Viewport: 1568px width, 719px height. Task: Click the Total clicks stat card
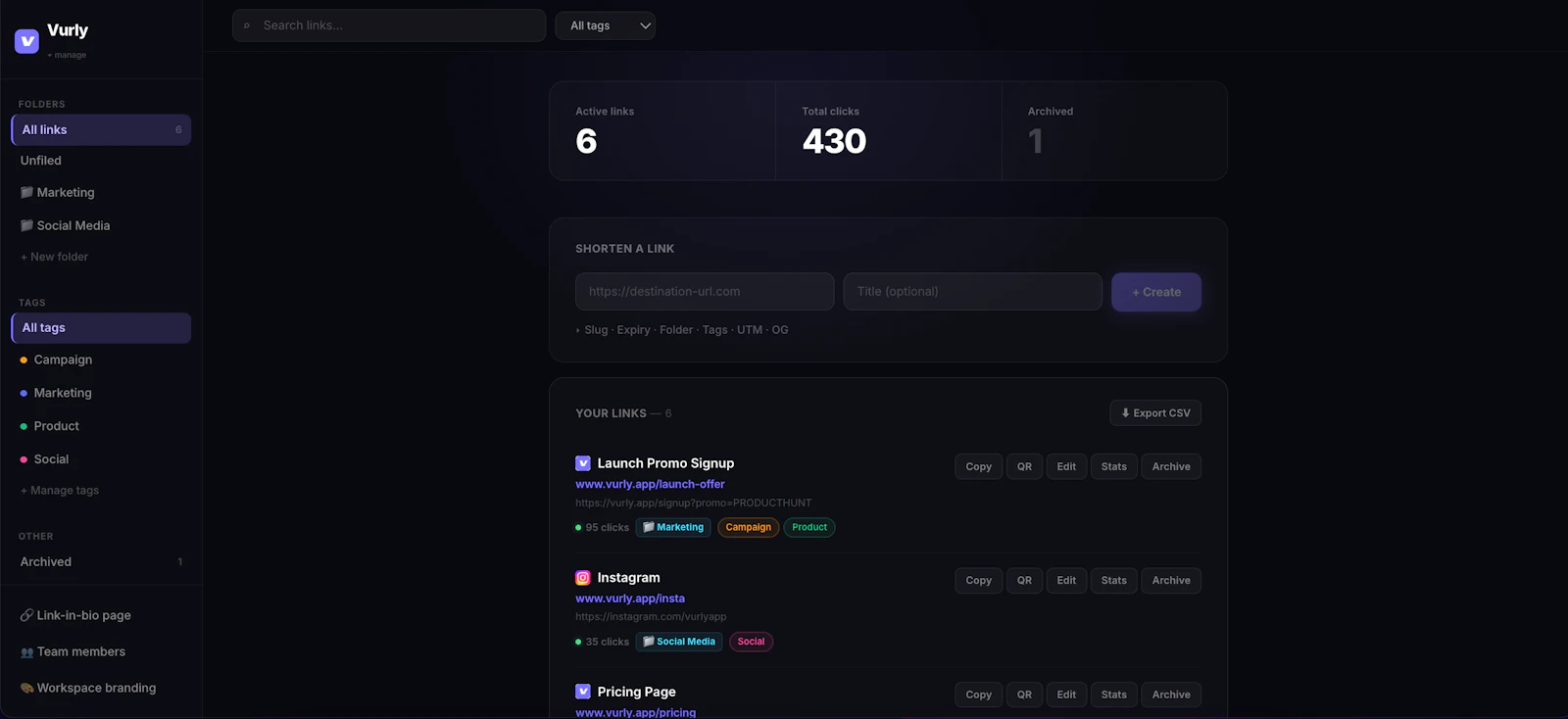click(x=889, y=131)
